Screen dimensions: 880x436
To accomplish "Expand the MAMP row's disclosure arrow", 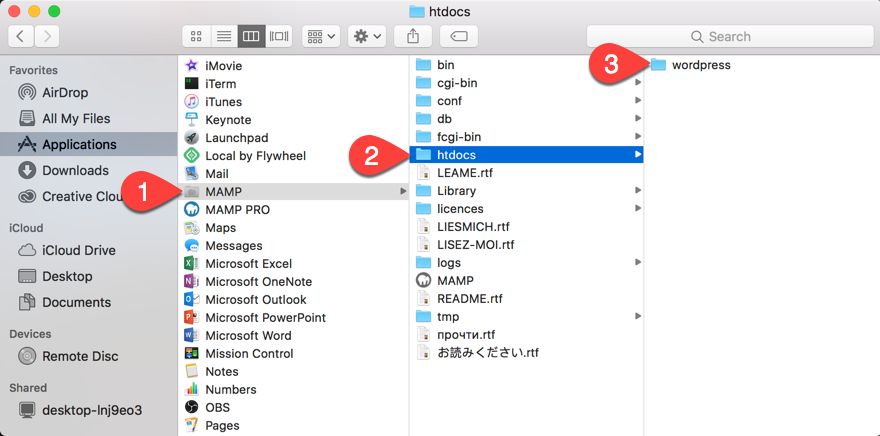I will 403,192.
